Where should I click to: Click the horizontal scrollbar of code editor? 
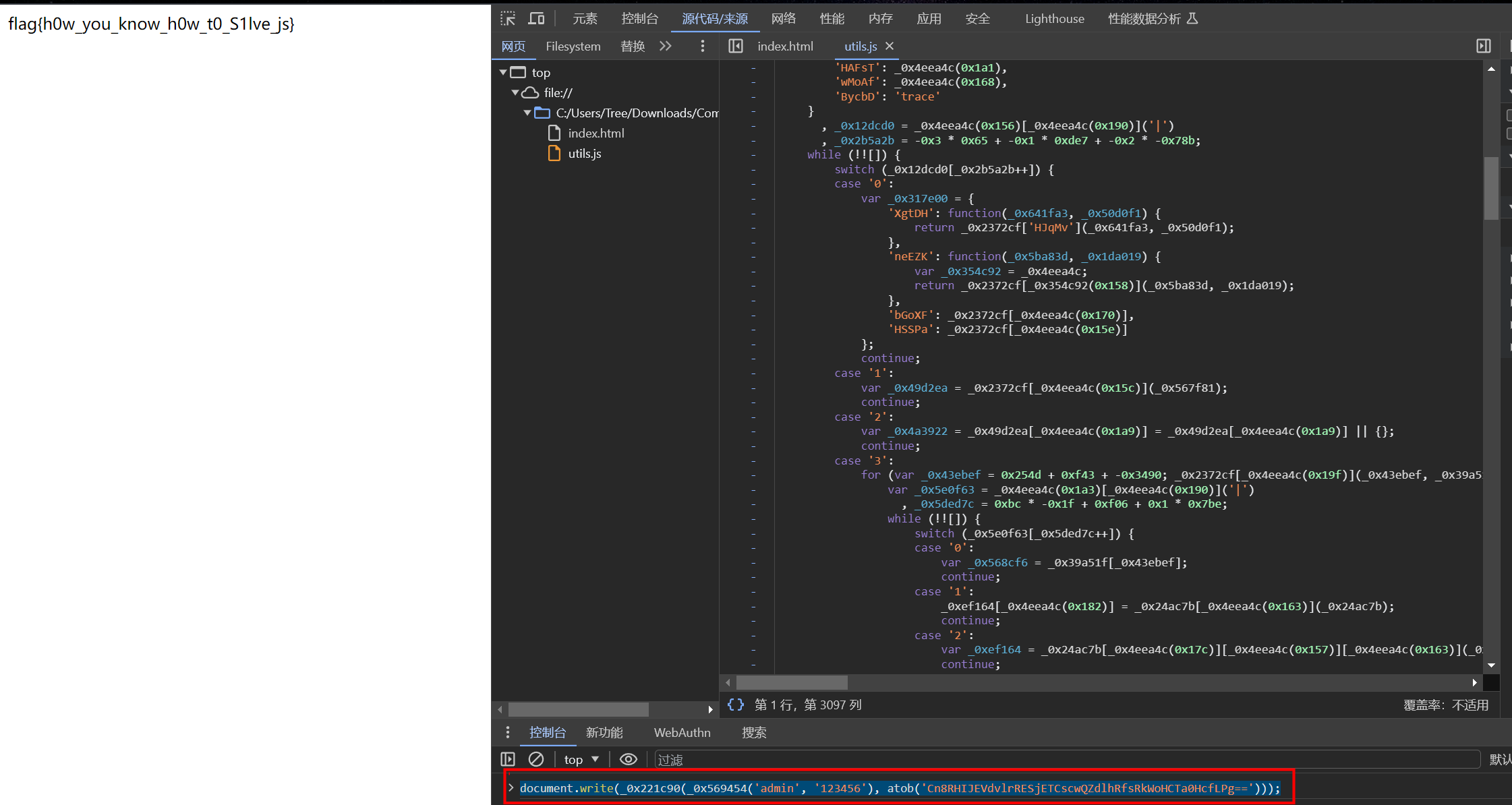pos(792,682)
